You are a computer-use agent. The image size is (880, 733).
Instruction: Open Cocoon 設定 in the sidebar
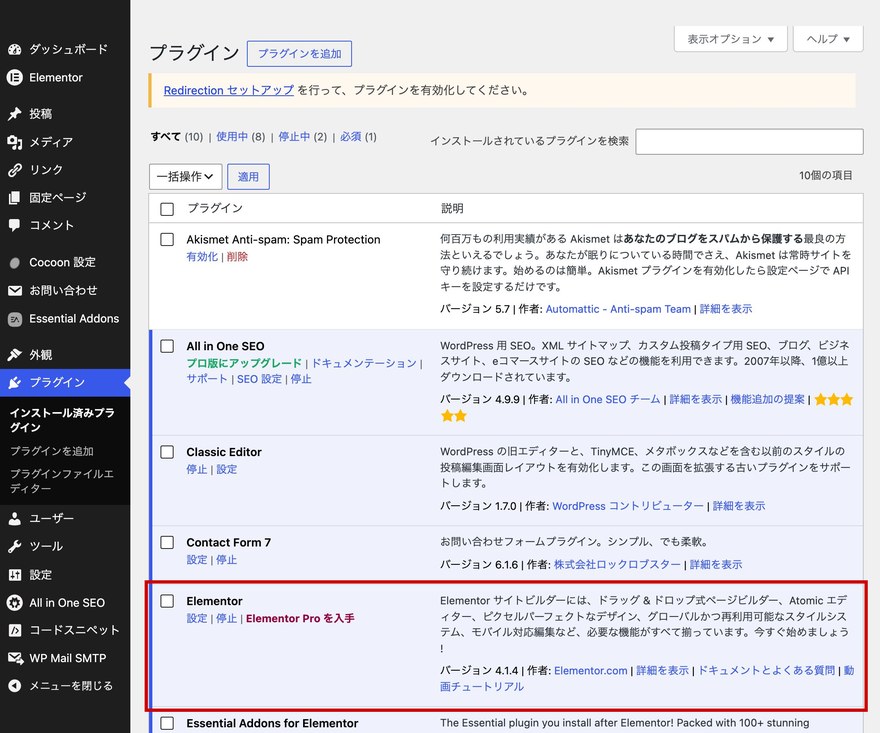pyautogui.click(x=62, y=262)
